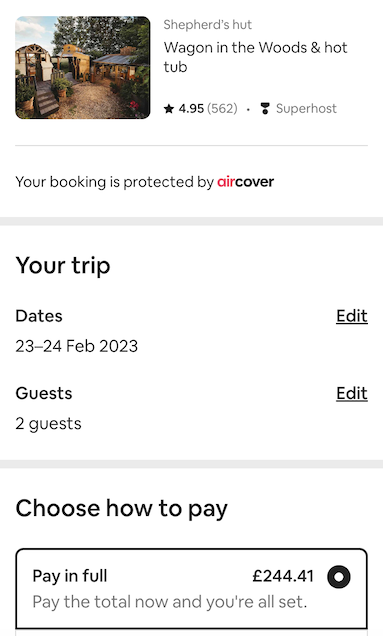Click the 2 guests text

click(49, 424)
